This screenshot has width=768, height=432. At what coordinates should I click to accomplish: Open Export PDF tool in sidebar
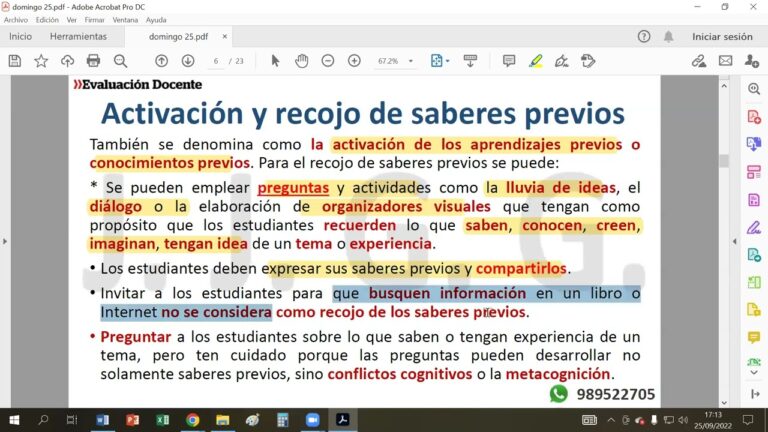click(x=754, y=144)
